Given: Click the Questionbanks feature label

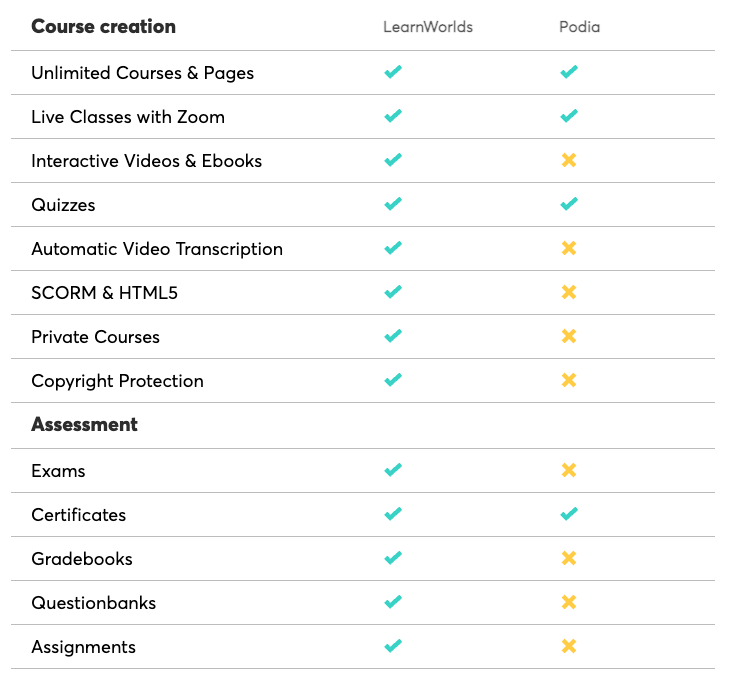Looking at the screenshot, I should point(94,603).
